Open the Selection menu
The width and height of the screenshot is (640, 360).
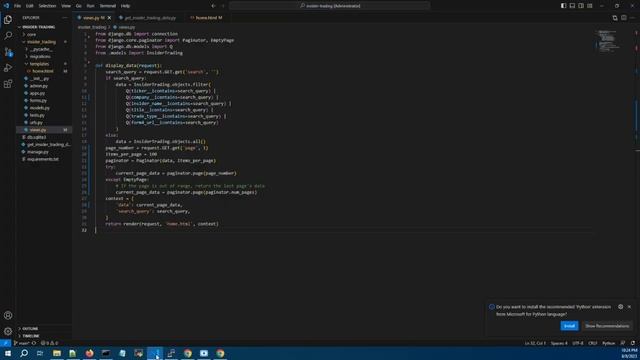pos(47,6)
